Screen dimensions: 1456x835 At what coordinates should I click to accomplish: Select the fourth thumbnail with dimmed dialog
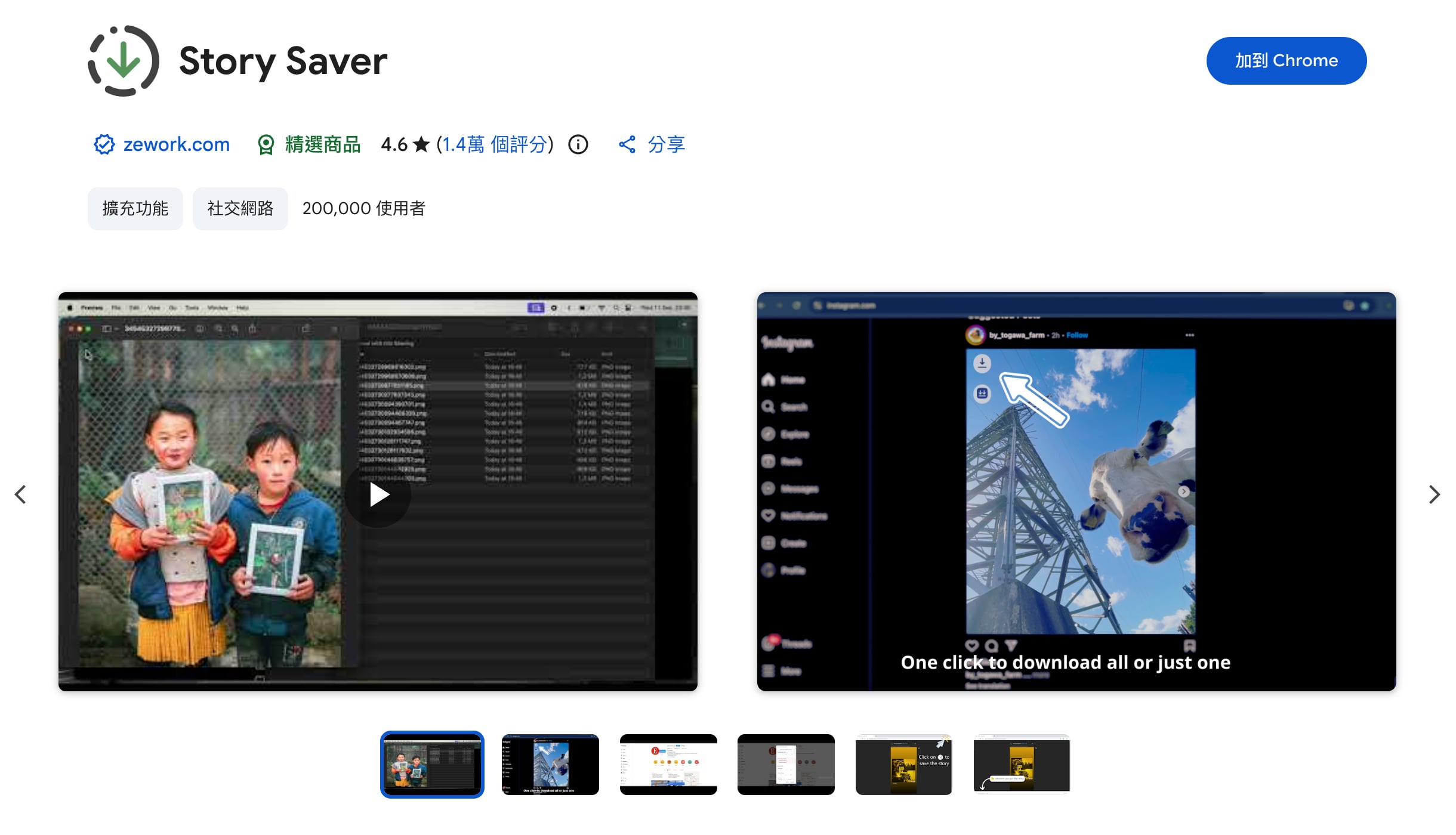point(786,765)
